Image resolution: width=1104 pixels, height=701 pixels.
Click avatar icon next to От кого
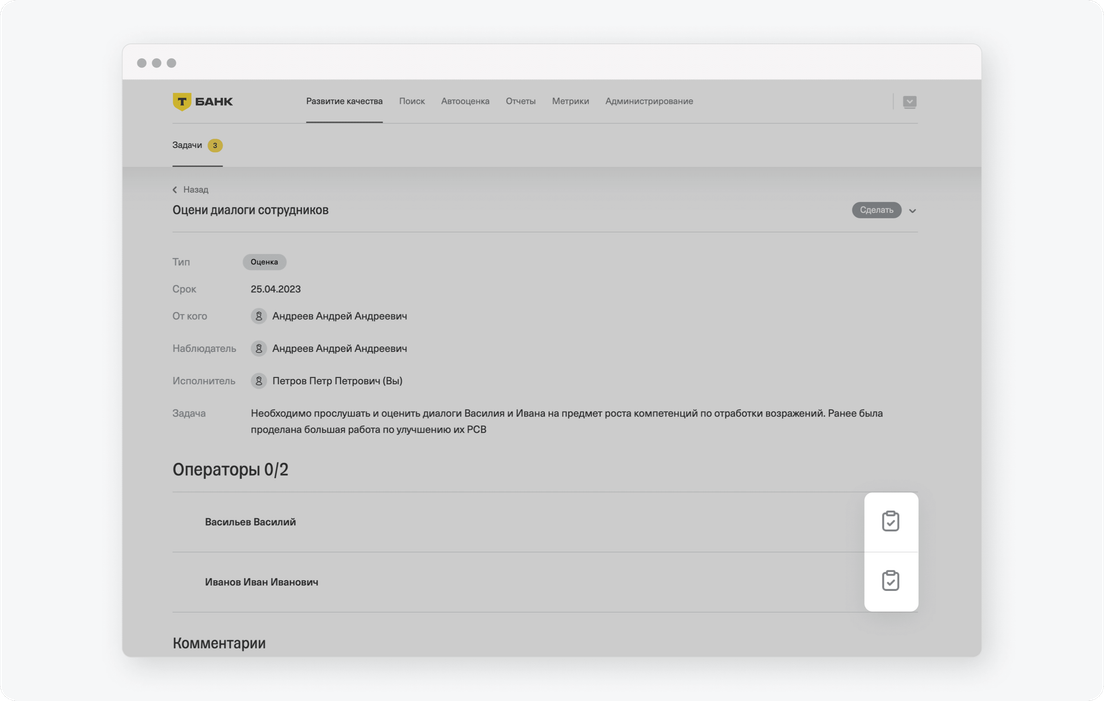click(258, 316)
